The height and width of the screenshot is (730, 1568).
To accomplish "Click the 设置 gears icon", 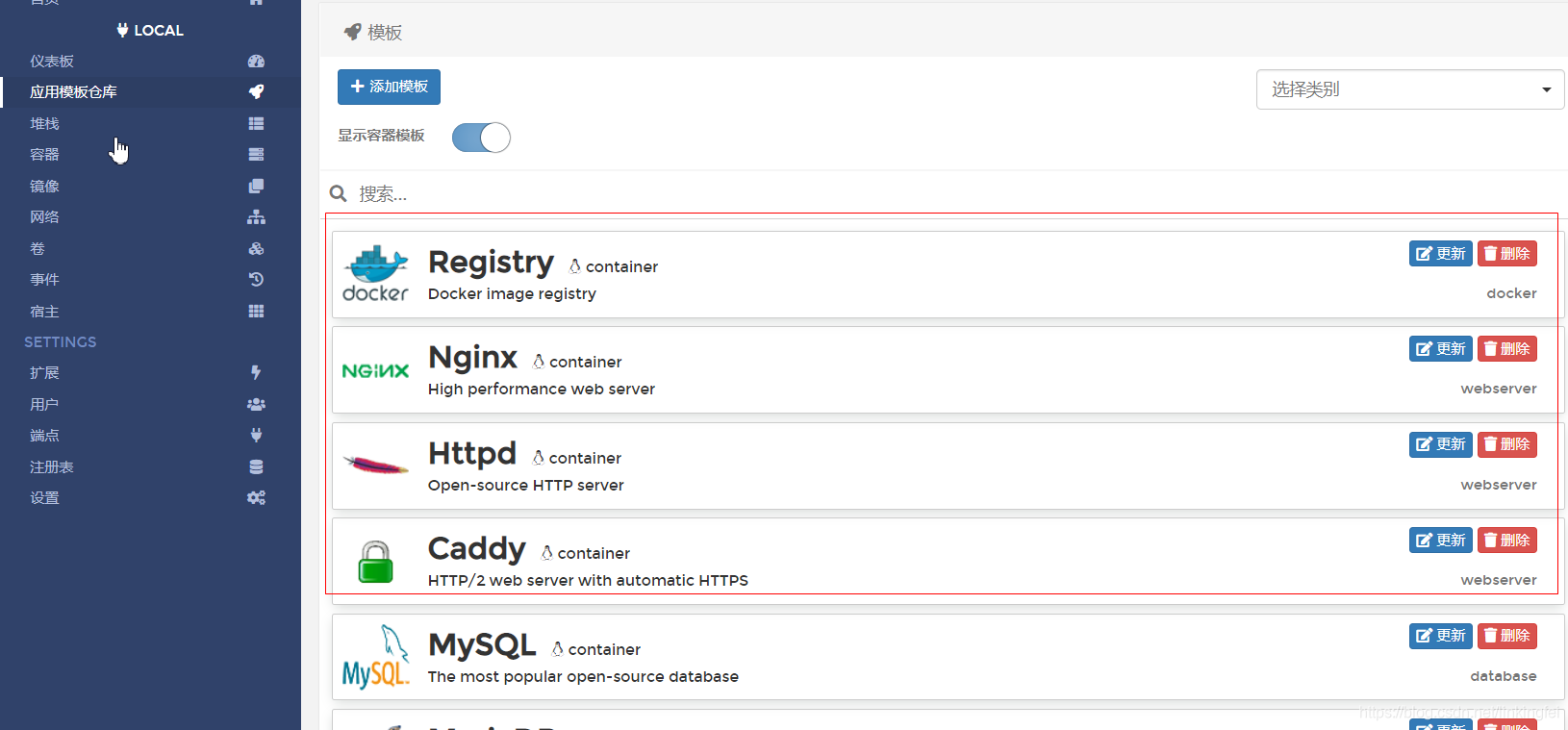I will click(x=256, y=497).
